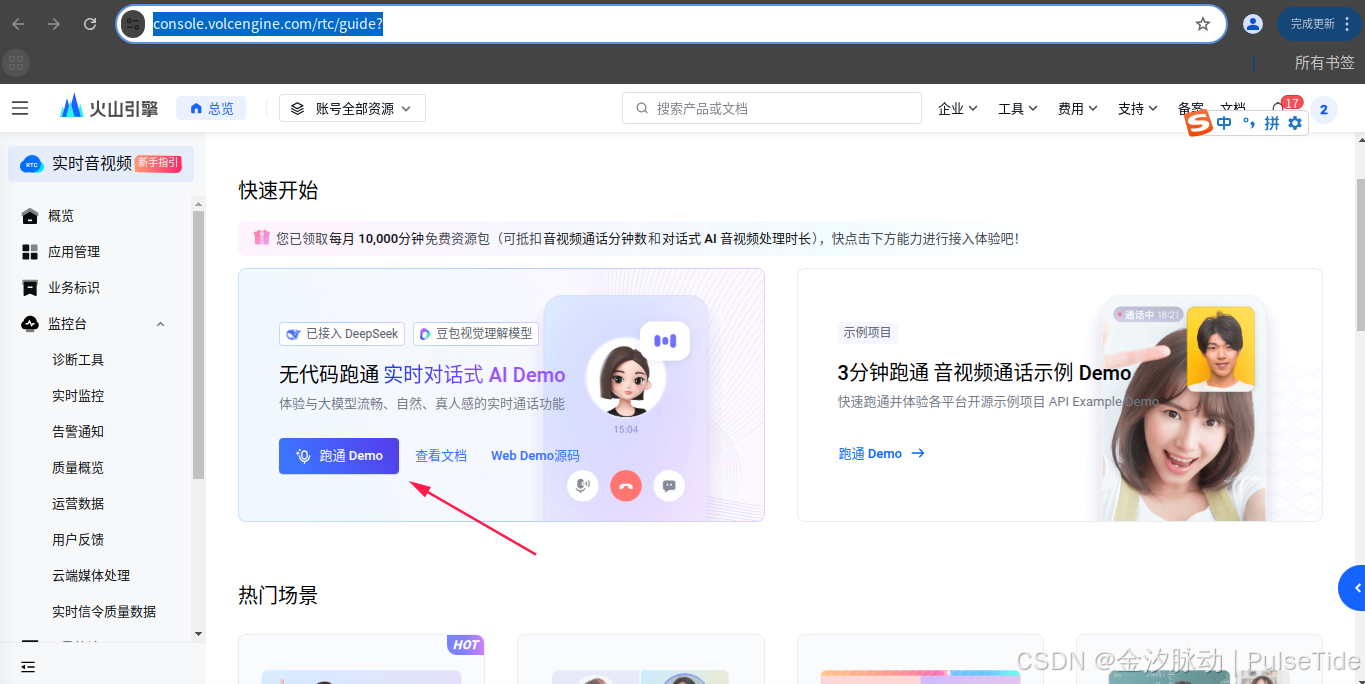Open Sogou input settings gear
Image resolution: width=1365 pixels, height=684 pixels.
(x=1295, y=123)
